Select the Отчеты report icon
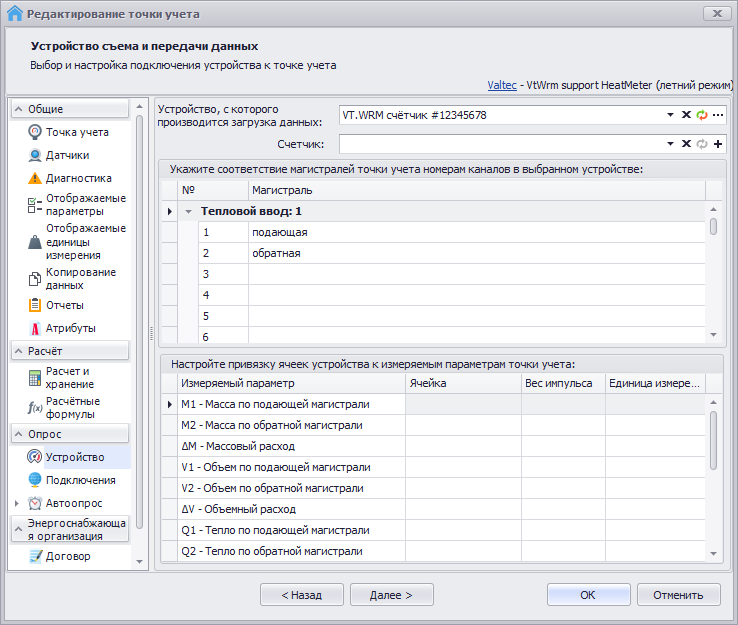 point(35,305)
